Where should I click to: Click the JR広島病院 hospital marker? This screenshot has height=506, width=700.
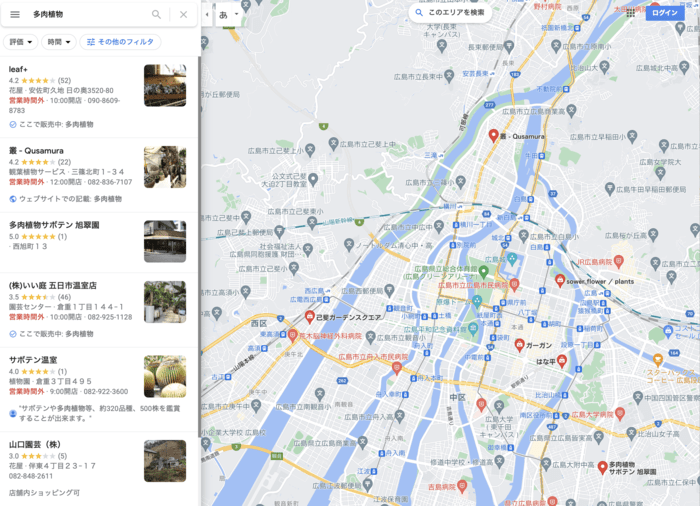[x=618, y=261]
